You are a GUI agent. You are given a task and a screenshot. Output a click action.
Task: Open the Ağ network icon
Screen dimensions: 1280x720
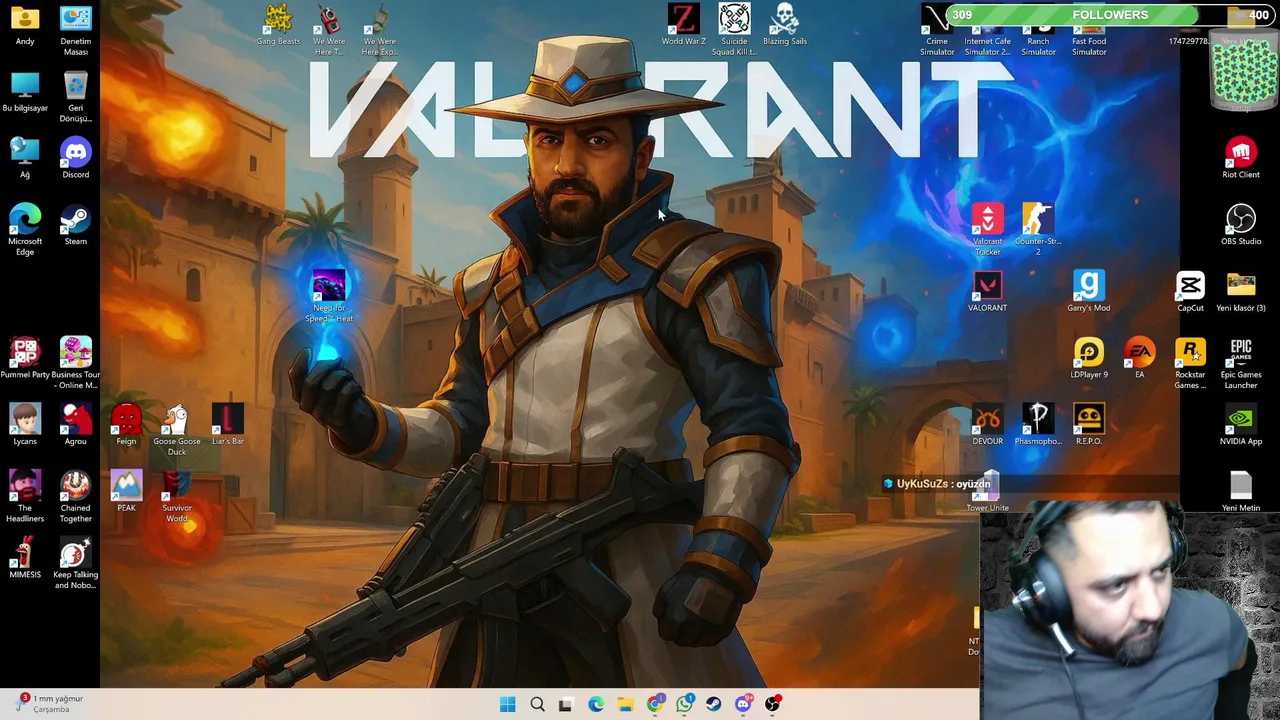point(25,159)
